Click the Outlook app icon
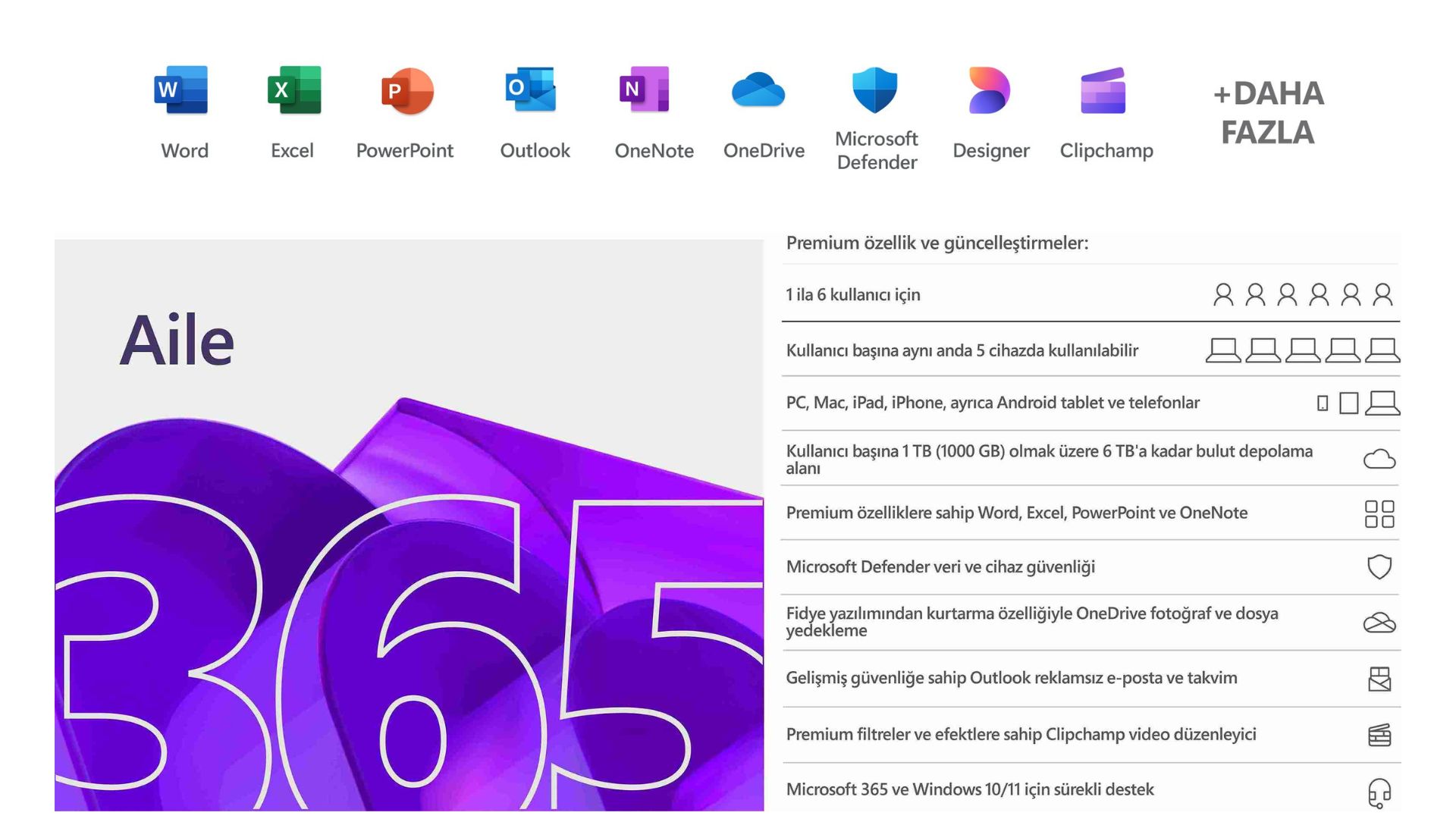 (x=531, y=89)
